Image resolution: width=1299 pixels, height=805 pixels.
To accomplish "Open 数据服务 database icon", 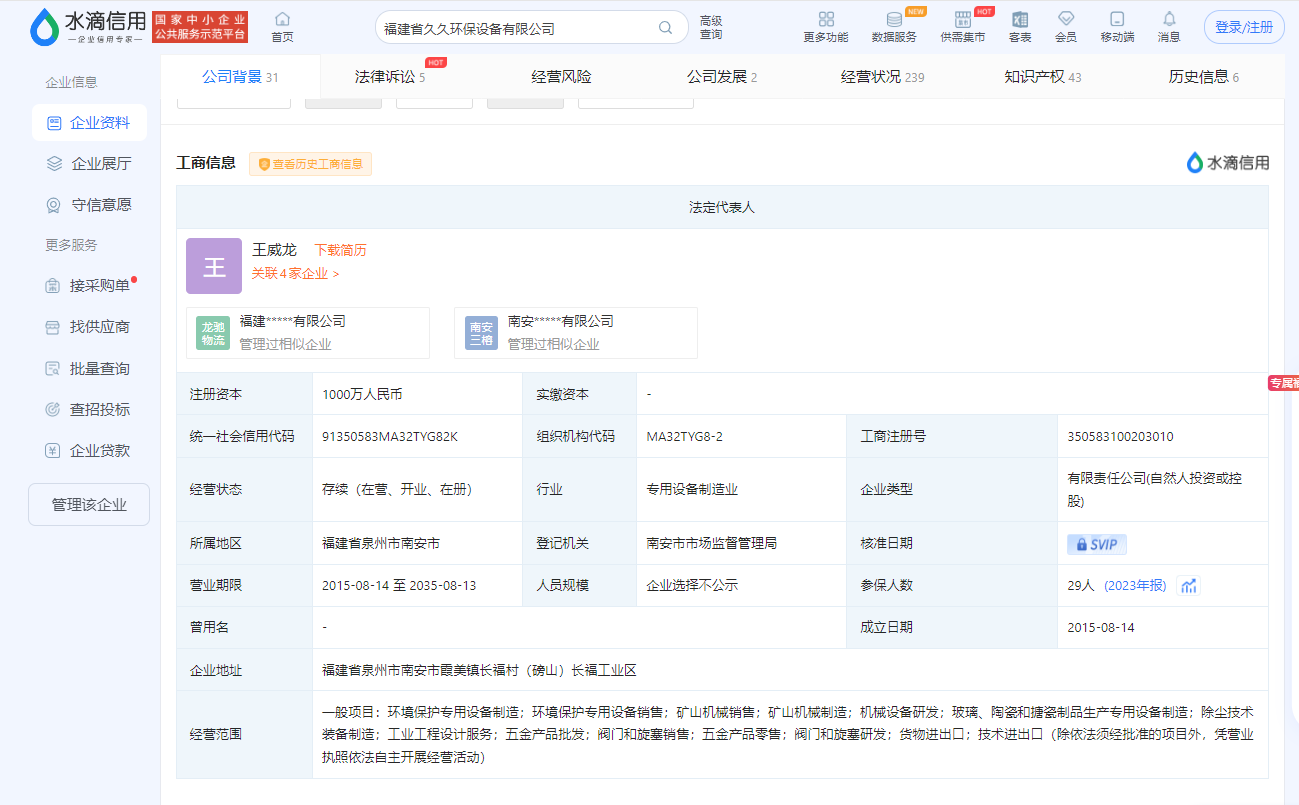I will pos(894,19).
